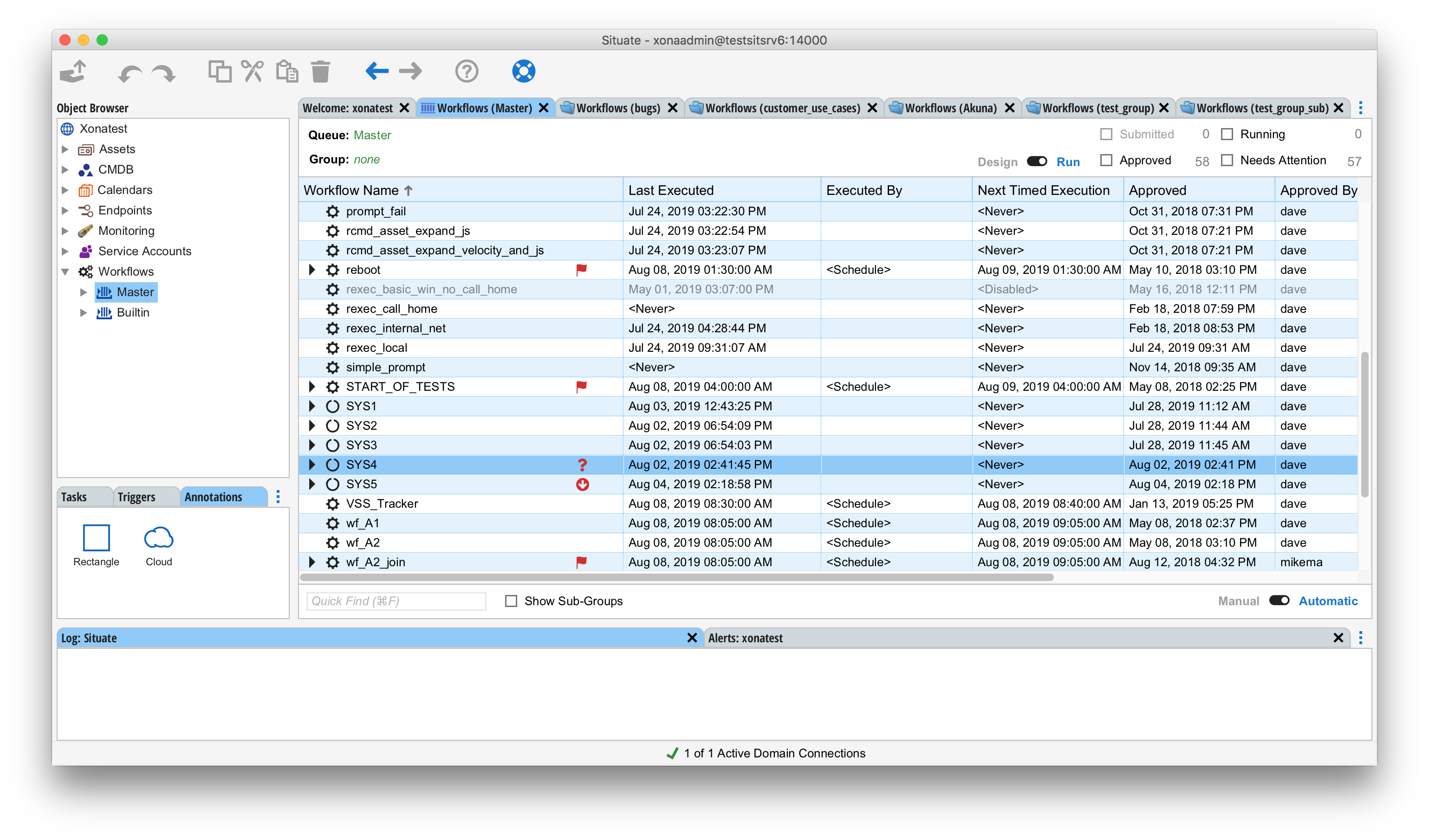Open the help question mark icon
The height and width of the screenshot is (840, 1429).
pyautogui.click(x=466, y=72)
